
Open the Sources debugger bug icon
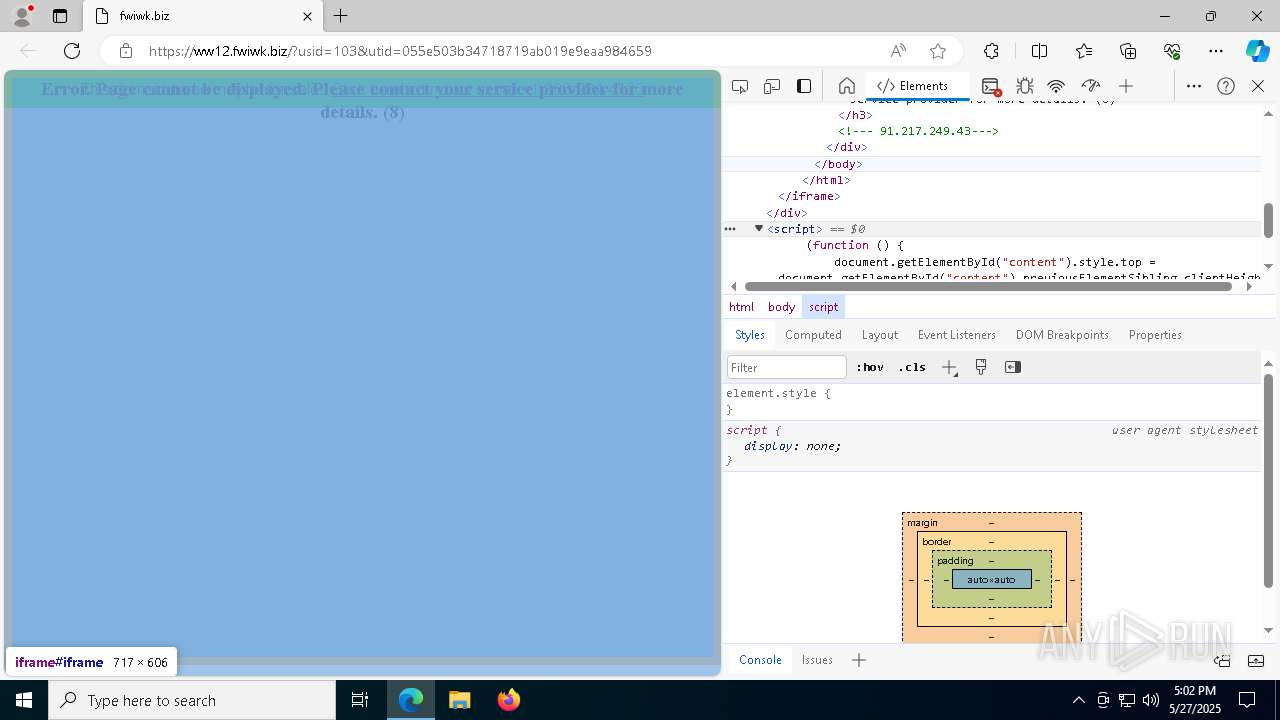click(x=1025, y=86)
